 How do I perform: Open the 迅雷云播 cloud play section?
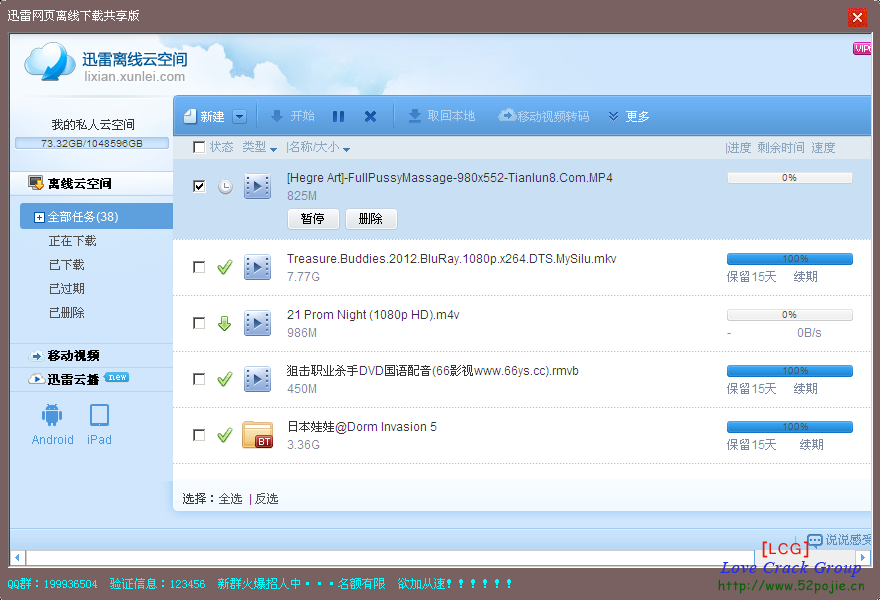pos(73,379)
